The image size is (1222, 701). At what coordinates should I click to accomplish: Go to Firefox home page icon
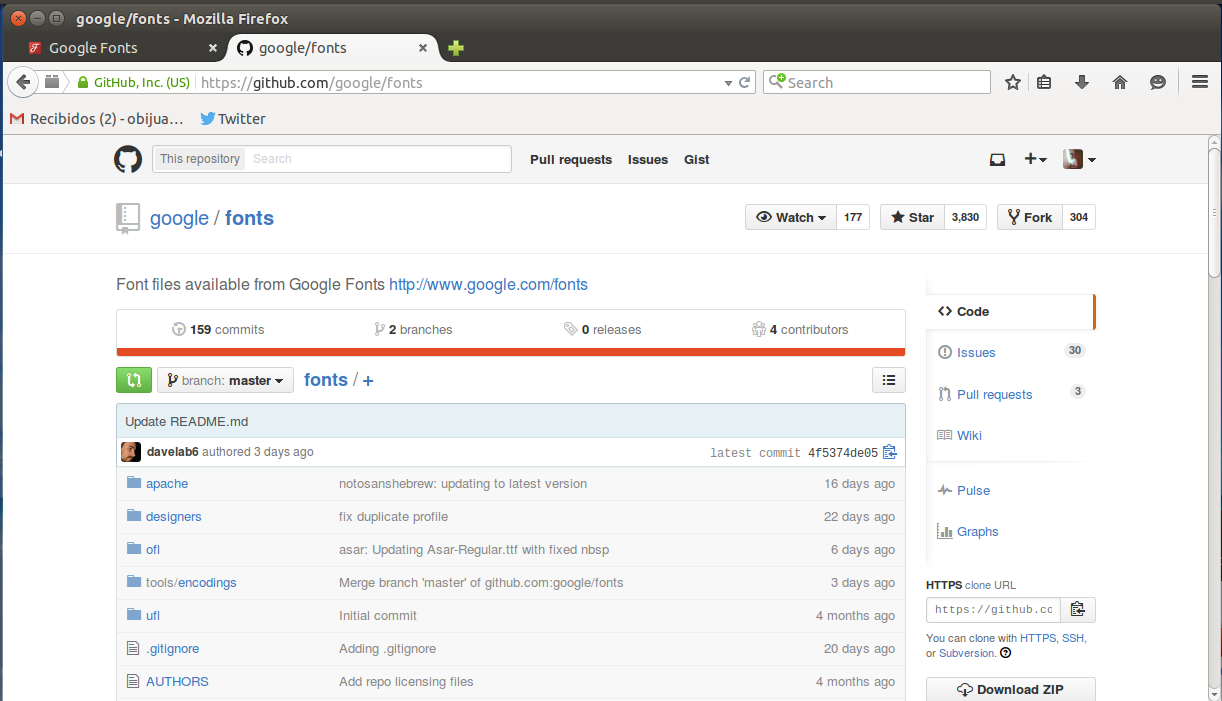(1120, 82)
